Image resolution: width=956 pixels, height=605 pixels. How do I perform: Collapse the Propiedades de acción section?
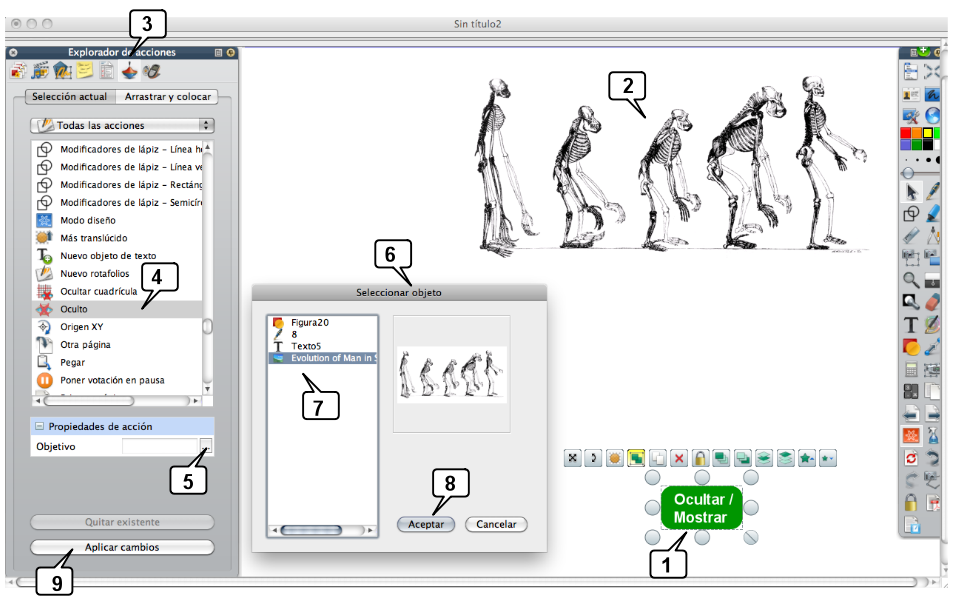pyautogui.click(x=40, y=426)
